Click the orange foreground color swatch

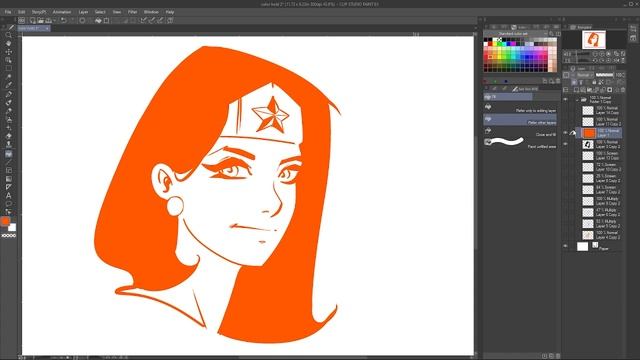5,221
